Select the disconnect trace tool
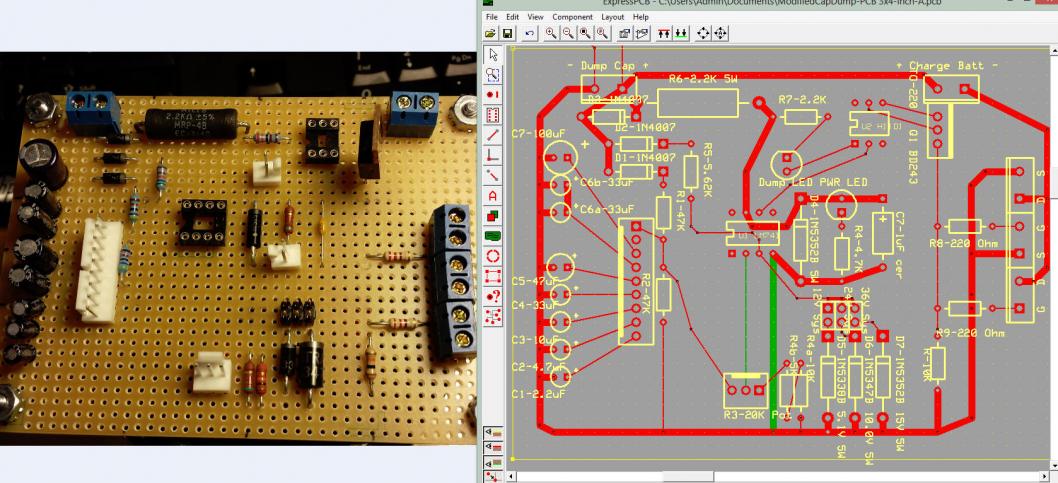The height and width of the screenshot is (483, 1058). tap(493, 176)
